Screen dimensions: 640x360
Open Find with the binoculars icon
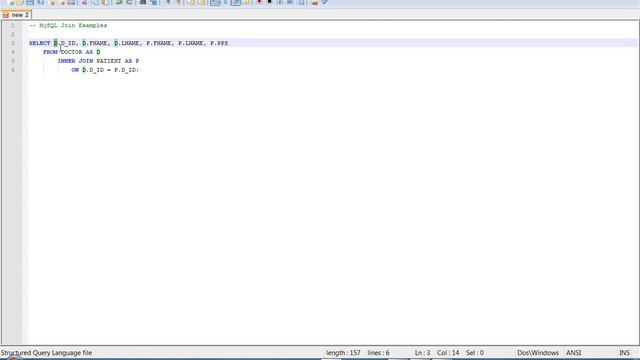(x=143, y=2)
